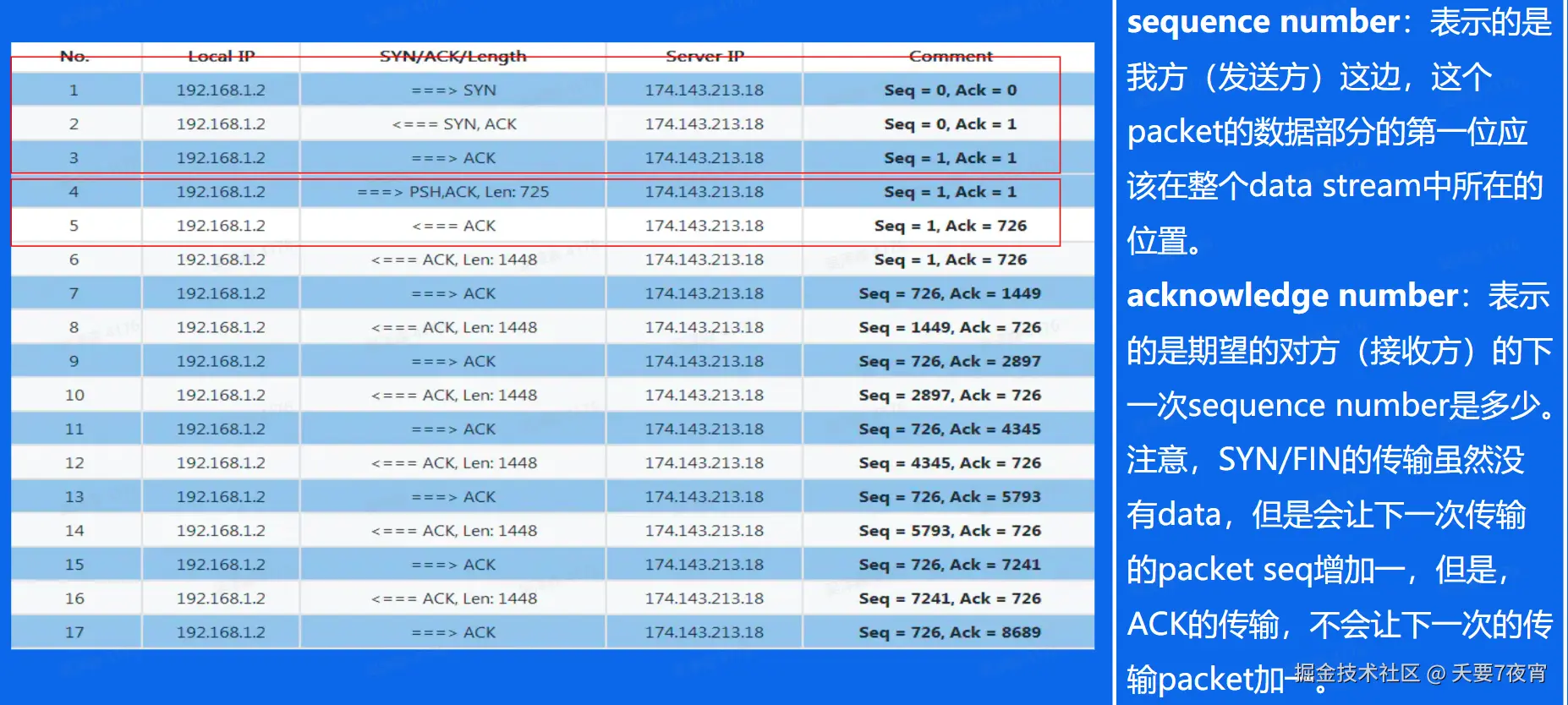Select row number 17 cell
The height and width of the screenshot is (705, 1568).
(x=74, y=631)
